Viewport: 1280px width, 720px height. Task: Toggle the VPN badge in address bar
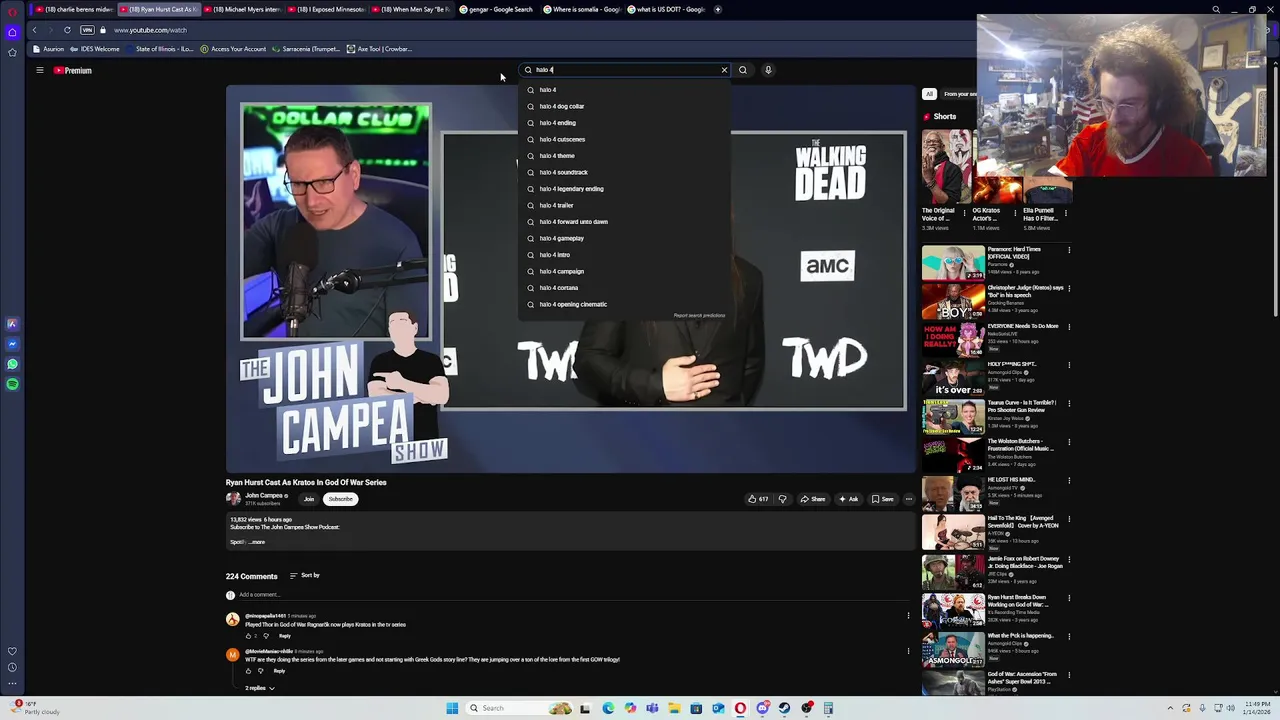(87, 30)
